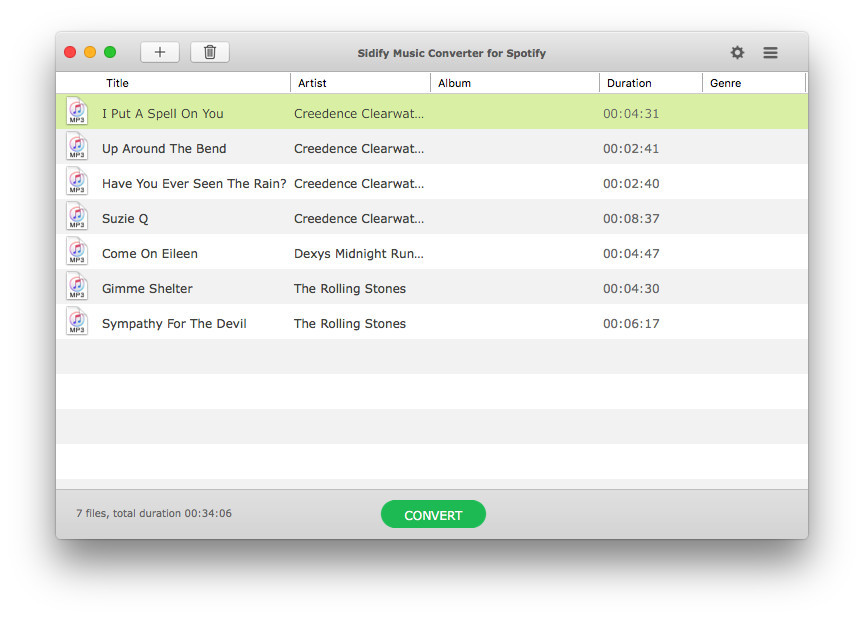The image size is (864, 619).
Task: Select the track title Come On Eileen
Action: coord(150,254)
